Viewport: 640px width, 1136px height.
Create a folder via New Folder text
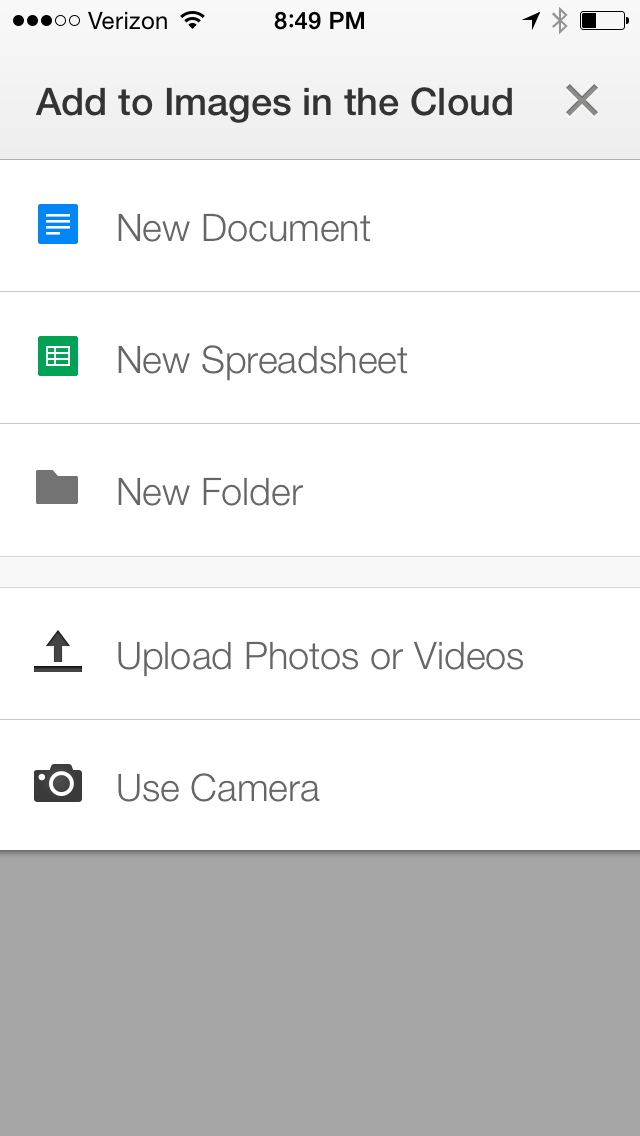click(x=209, y=492)
